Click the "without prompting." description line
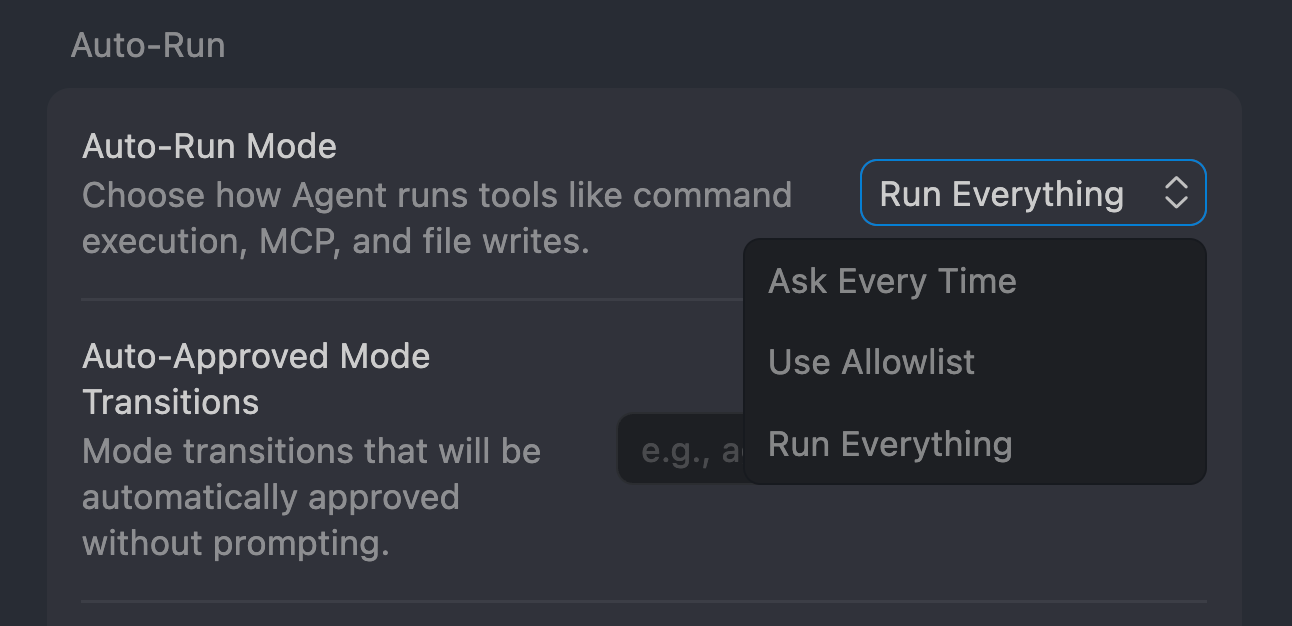Screen dimensions: 1292x626 235,544
